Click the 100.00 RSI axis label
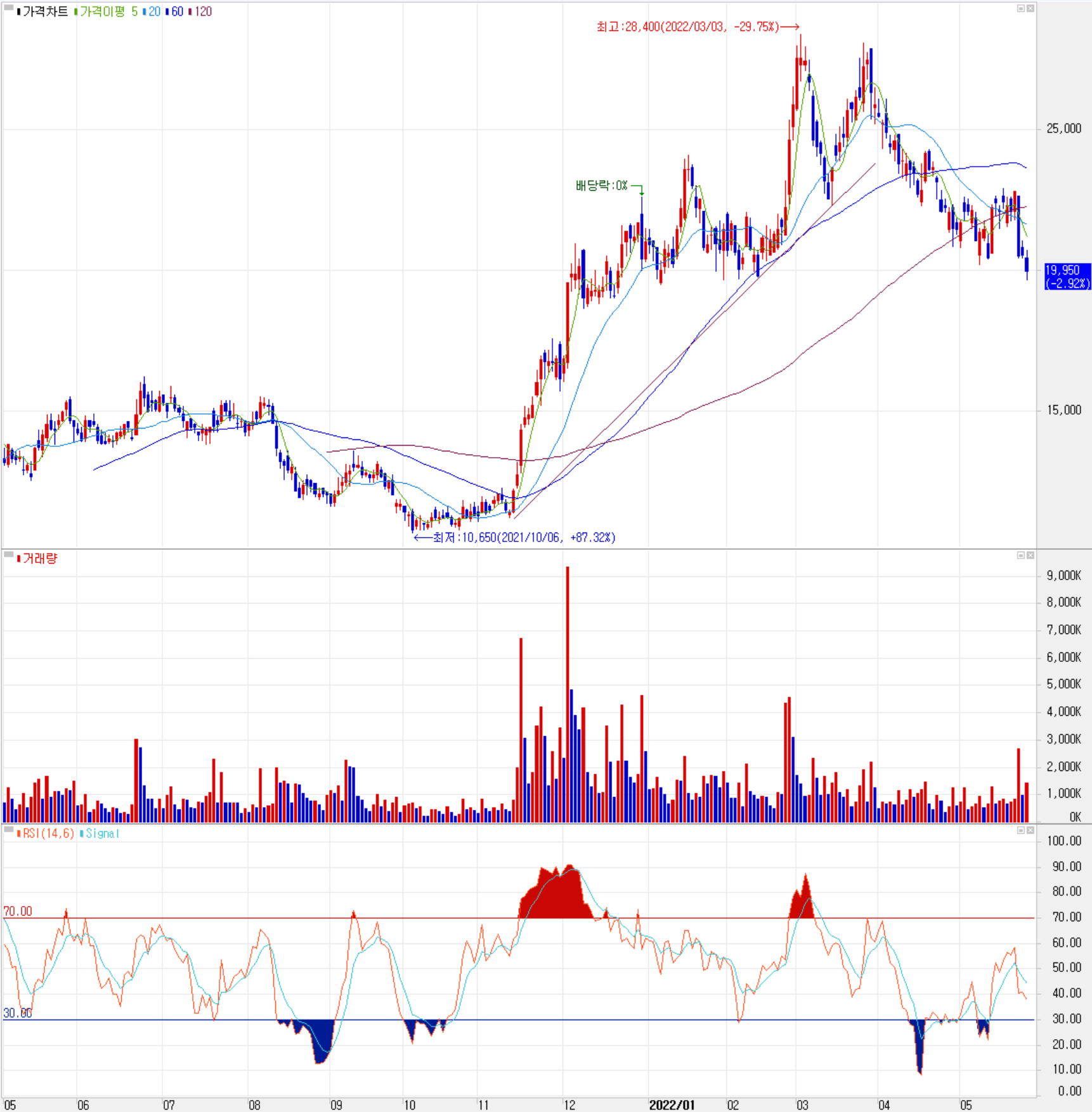The height and width of the screenshot is (1112, 1092). coord(1064,841)
